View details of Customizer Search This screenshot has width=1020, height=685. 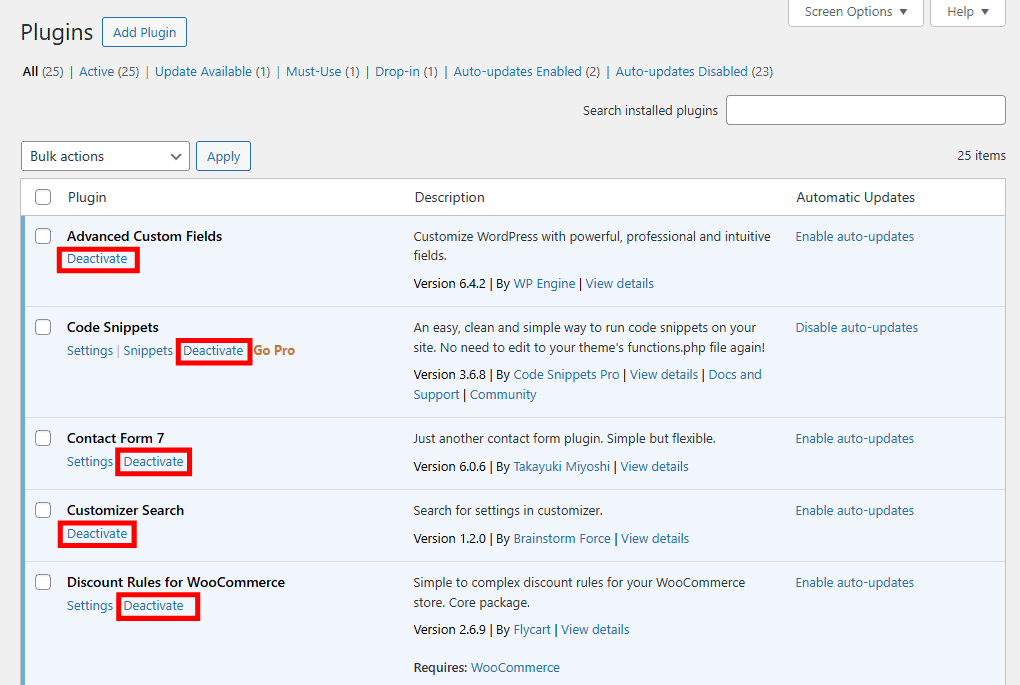655,539
